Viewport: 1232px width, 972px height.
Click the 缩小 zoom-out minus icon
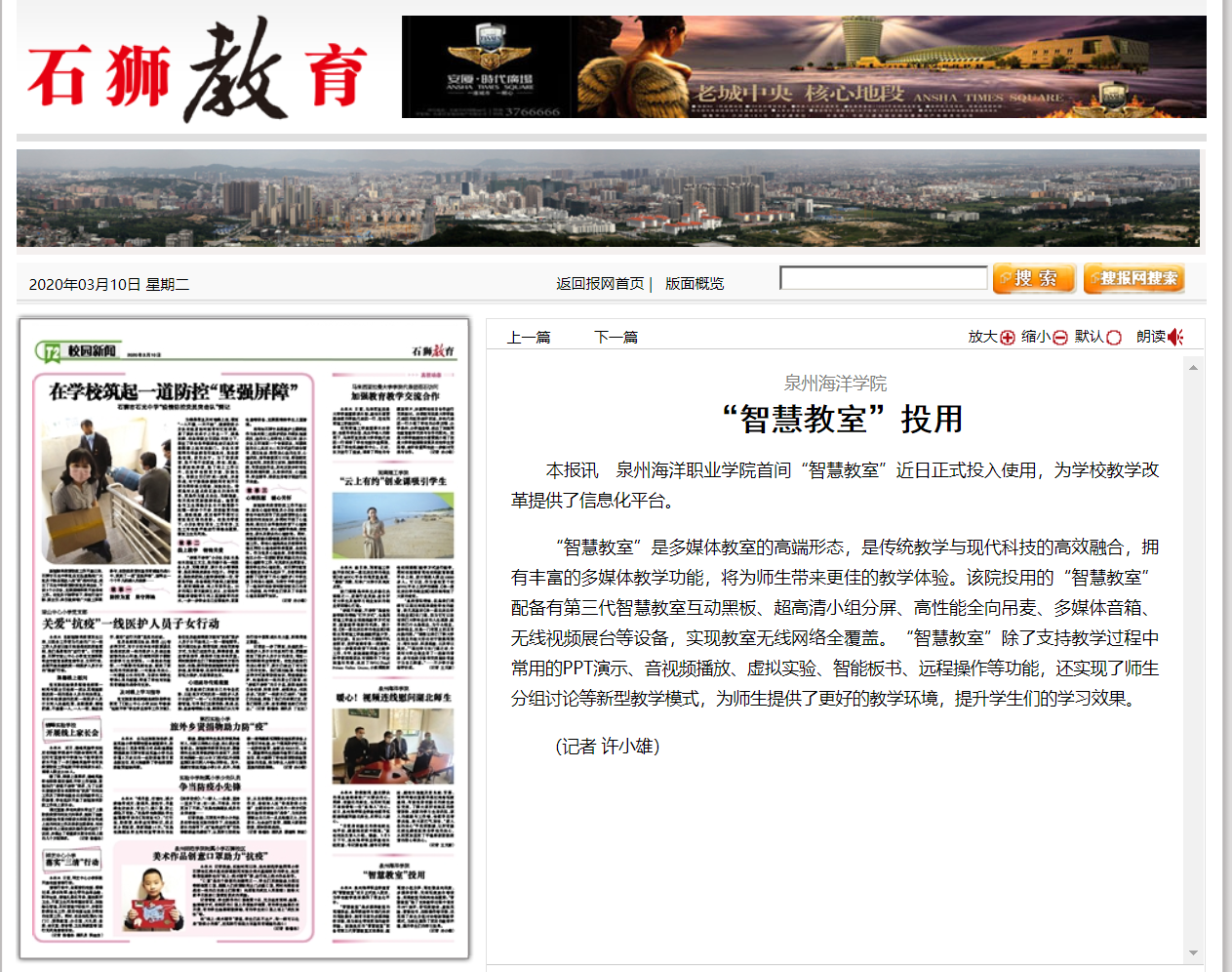click(1060, 338)
